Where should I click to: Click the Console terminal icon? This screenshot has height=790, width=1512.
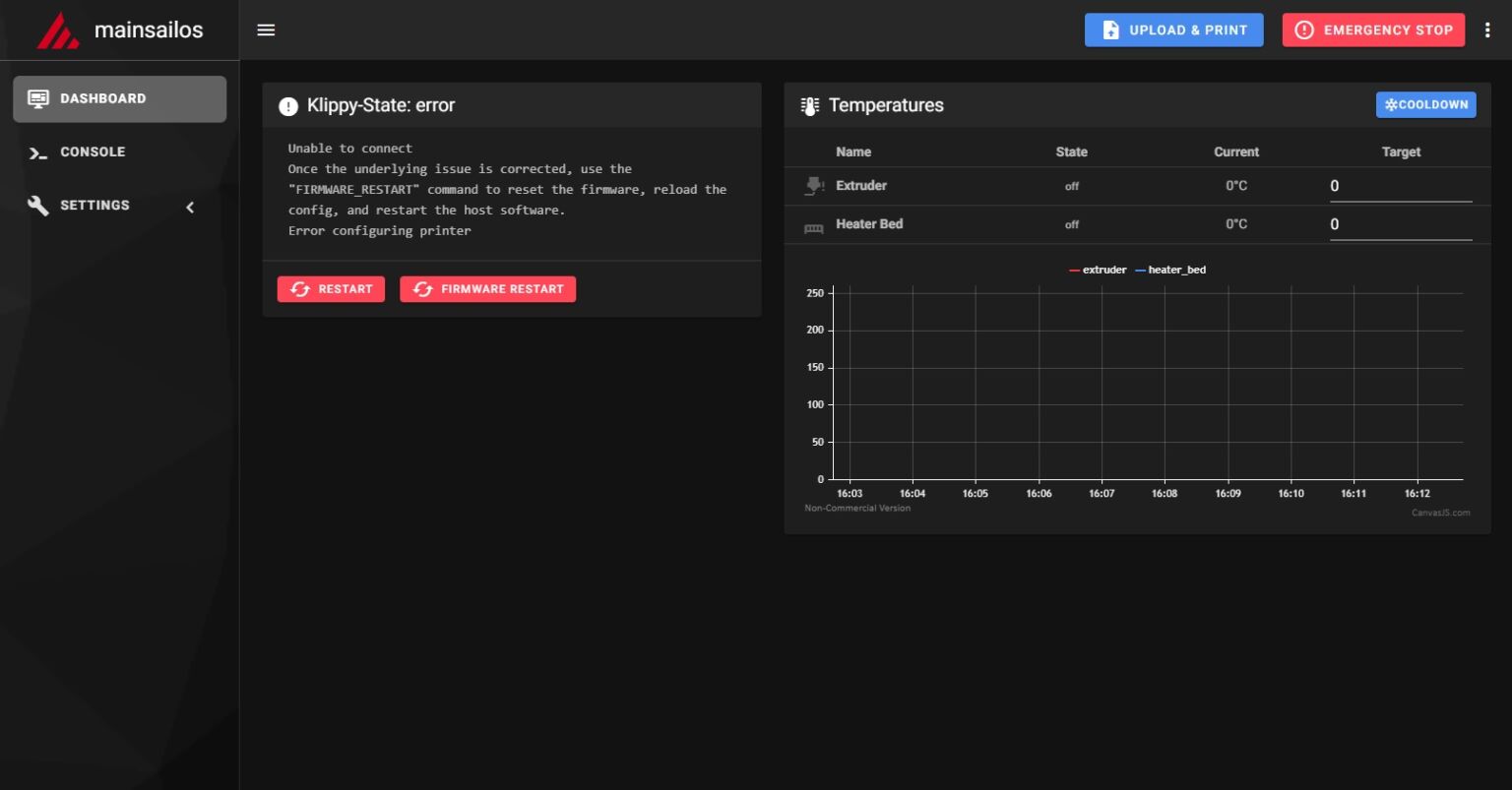coord(38,152)
